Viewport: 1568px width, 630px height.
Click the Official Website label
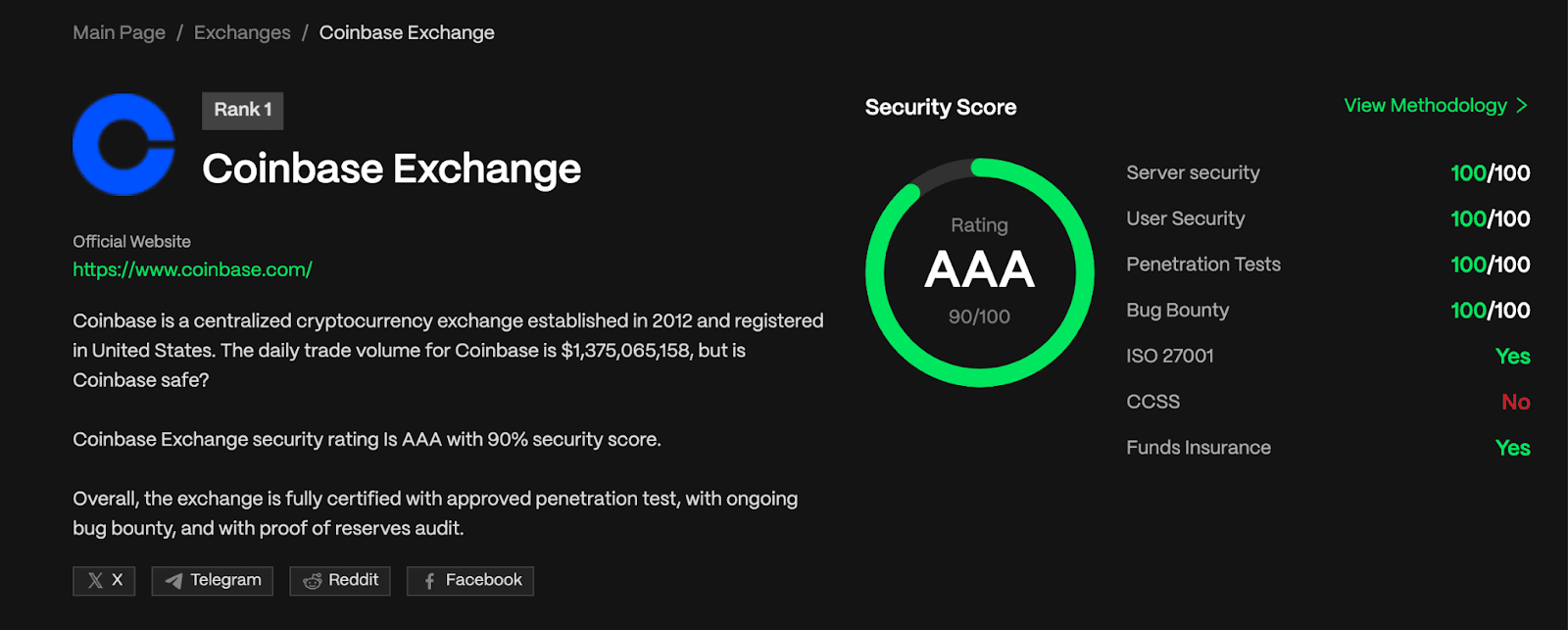(131, 241)
